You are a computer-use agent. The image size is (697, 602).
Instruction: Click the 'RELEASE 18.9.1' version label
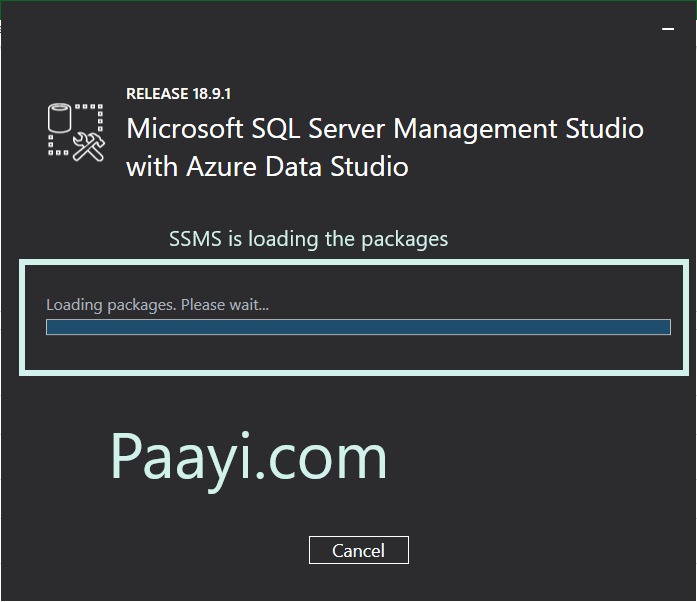(178, 94)
